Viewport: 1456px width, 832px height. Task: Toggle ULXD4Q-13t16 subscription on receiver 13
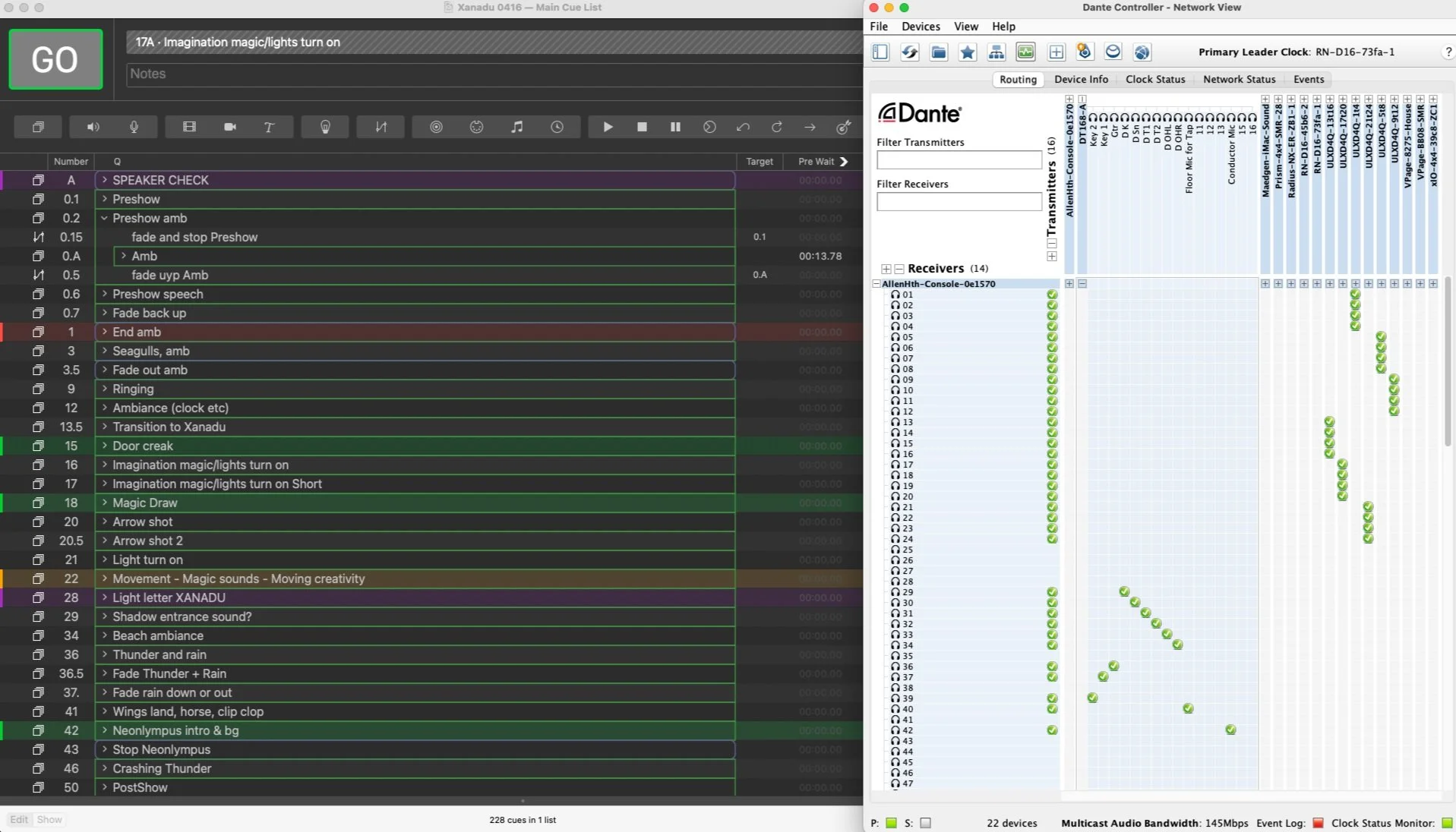click(x=1329, y=421)
